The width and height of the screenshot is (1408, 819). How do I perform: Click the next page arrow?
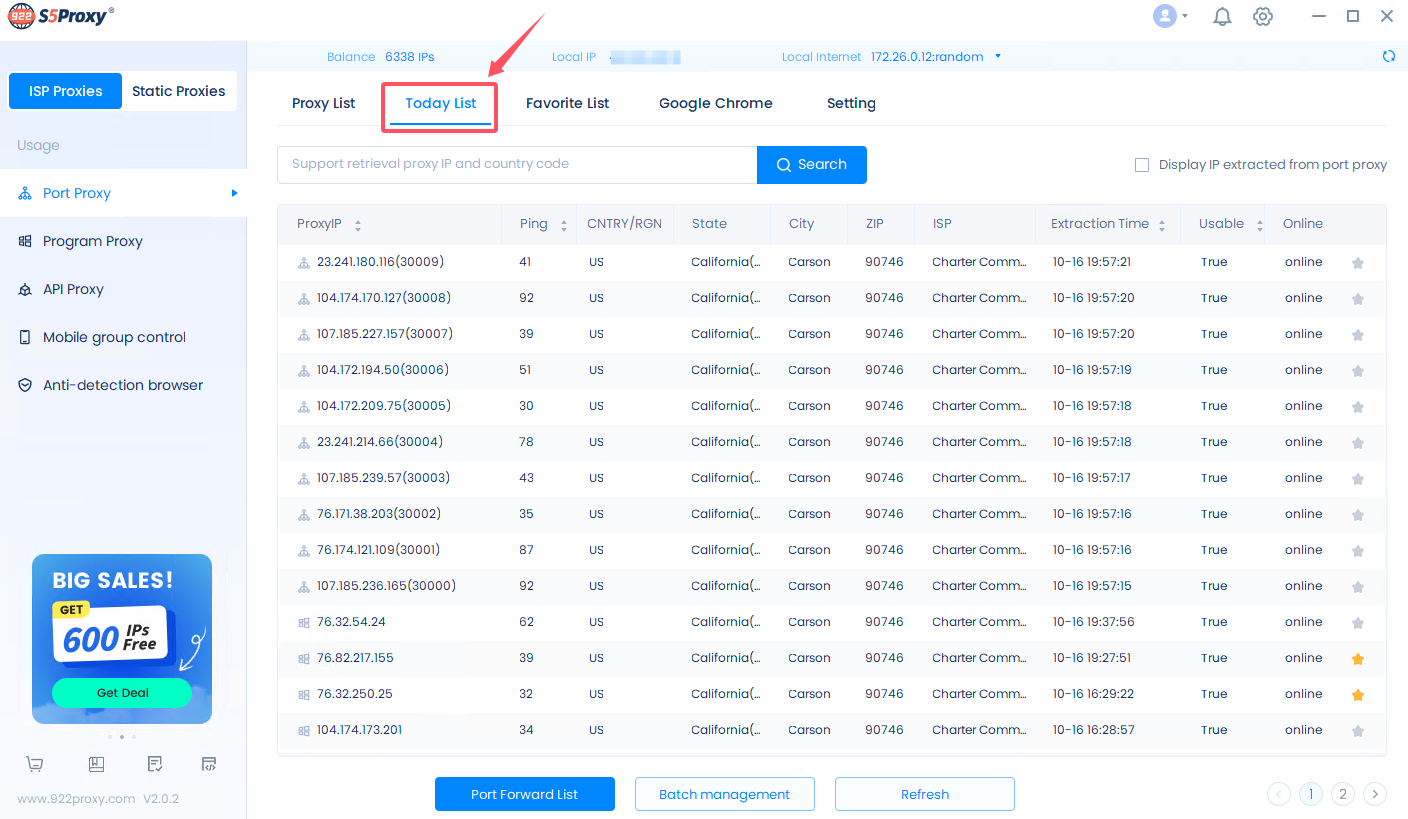point(1375,794)
